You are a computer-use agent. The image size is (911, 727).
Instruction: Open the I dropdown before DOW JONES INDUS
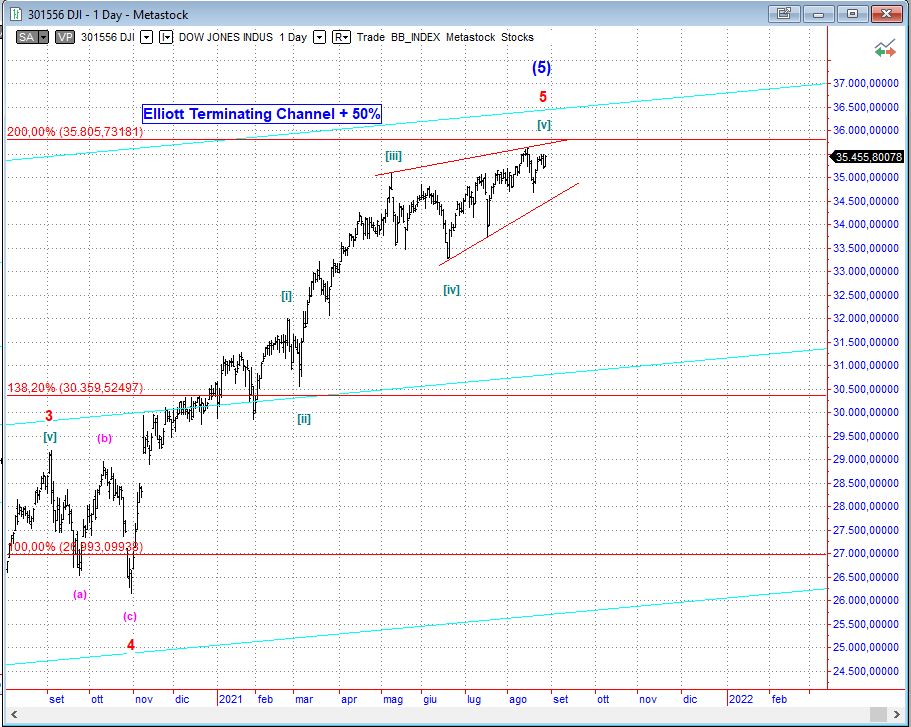[166, 37]
